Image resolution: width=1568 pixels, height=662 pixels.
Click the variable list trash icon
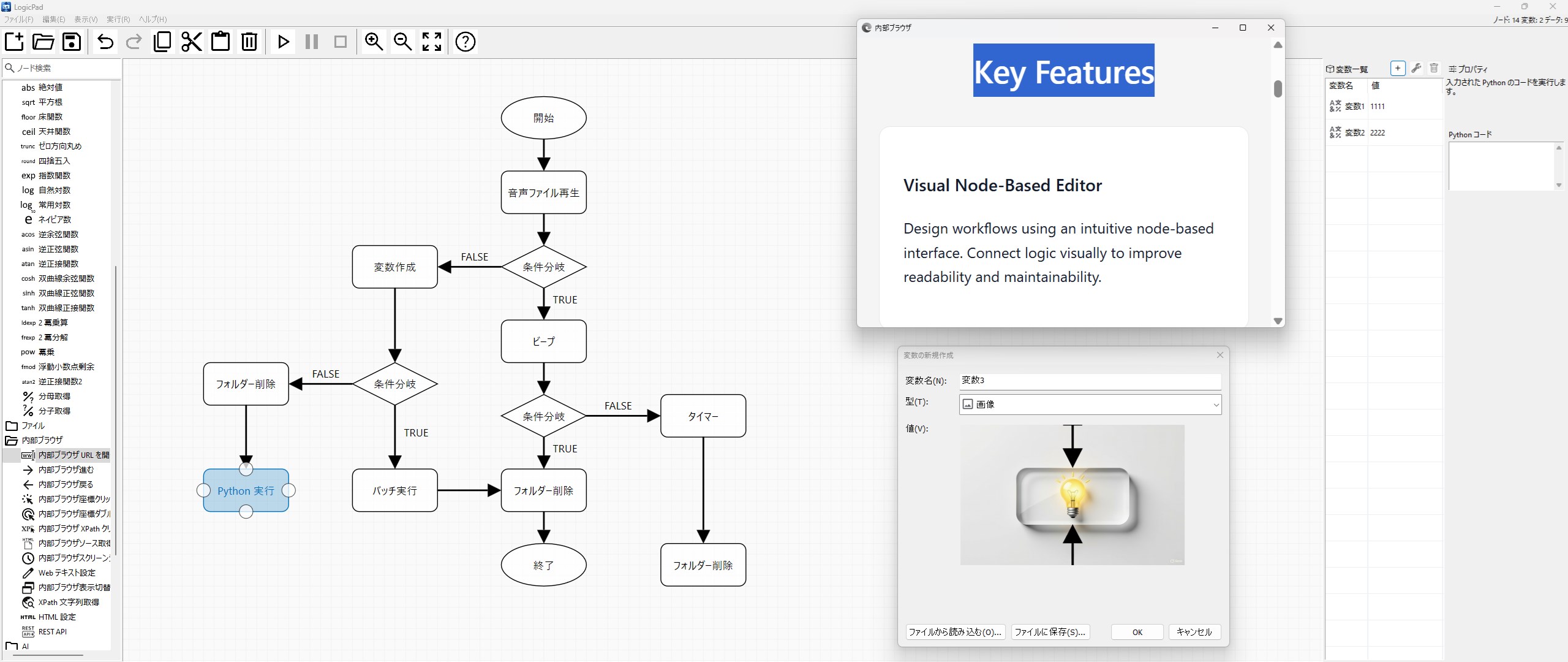coord(1434,68)
